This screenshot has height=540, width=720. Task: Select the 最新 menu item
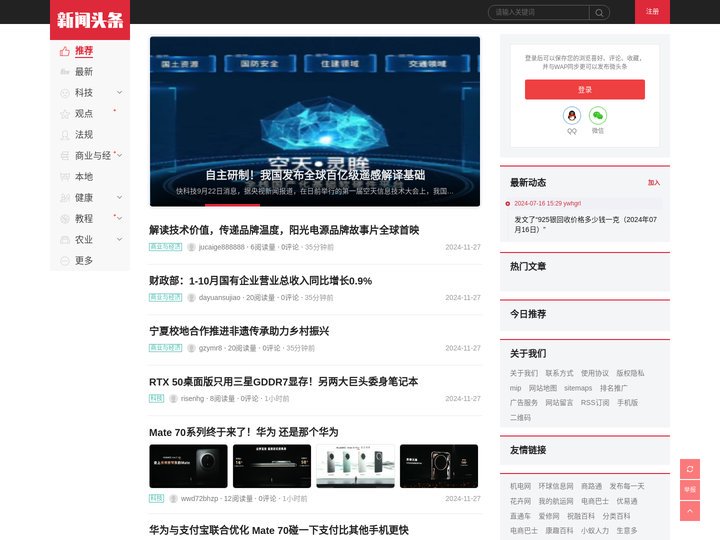[x=84, y=72]
